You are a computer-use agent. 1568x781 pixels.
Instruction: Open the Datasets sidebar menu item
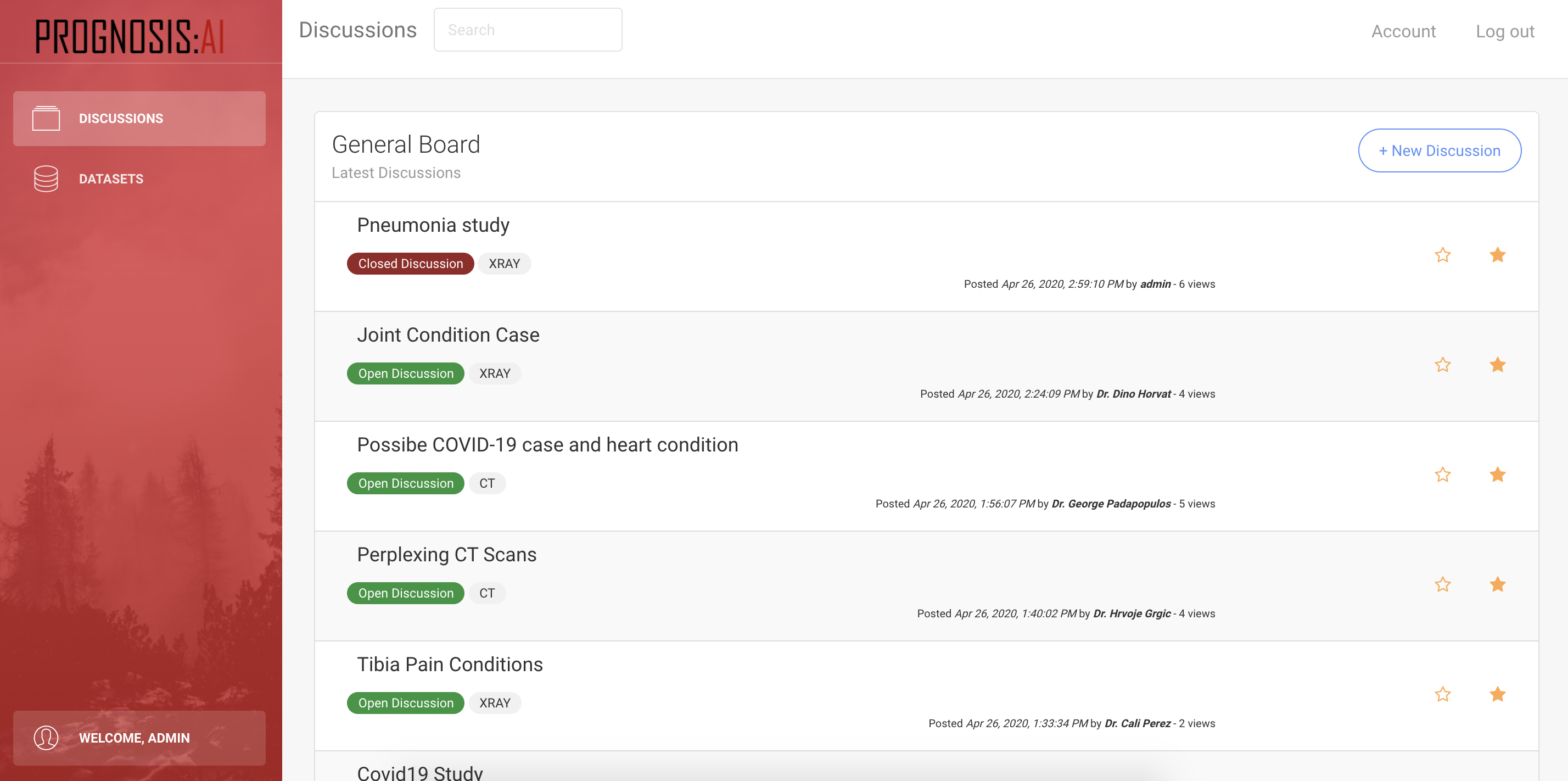111,179
